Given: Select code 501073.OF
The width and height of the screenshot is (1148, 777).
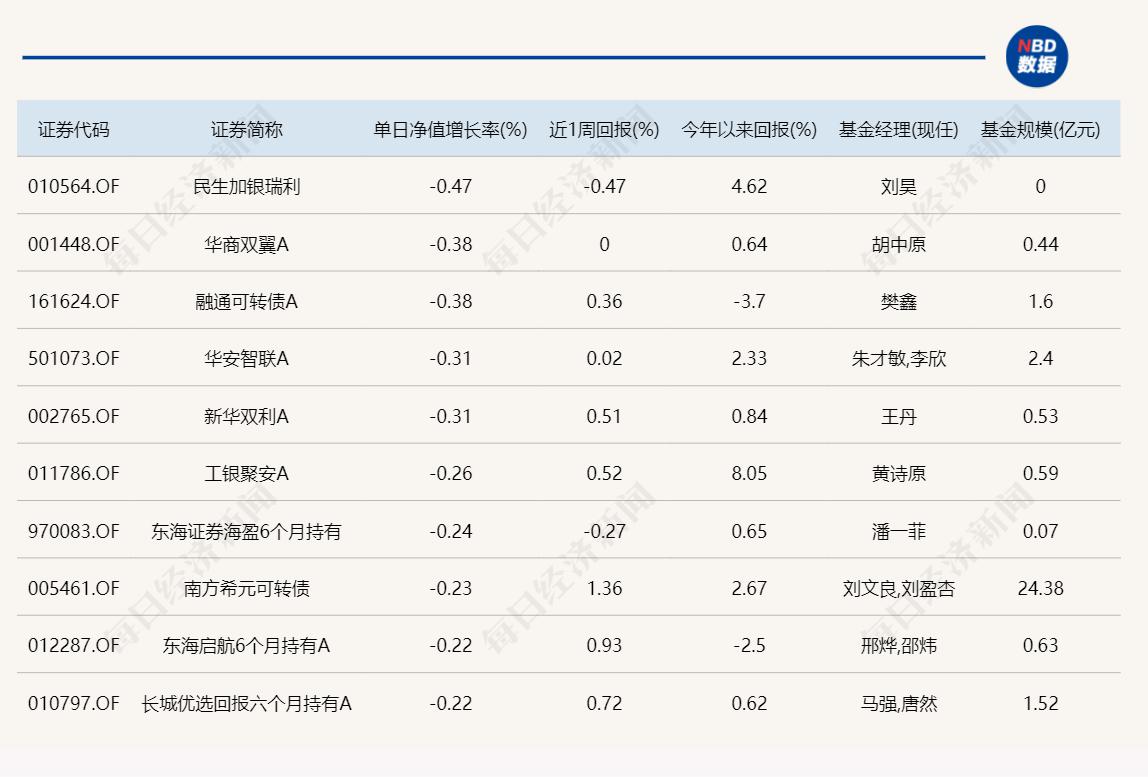Looking at the screenshot, I should coord(73,358).
